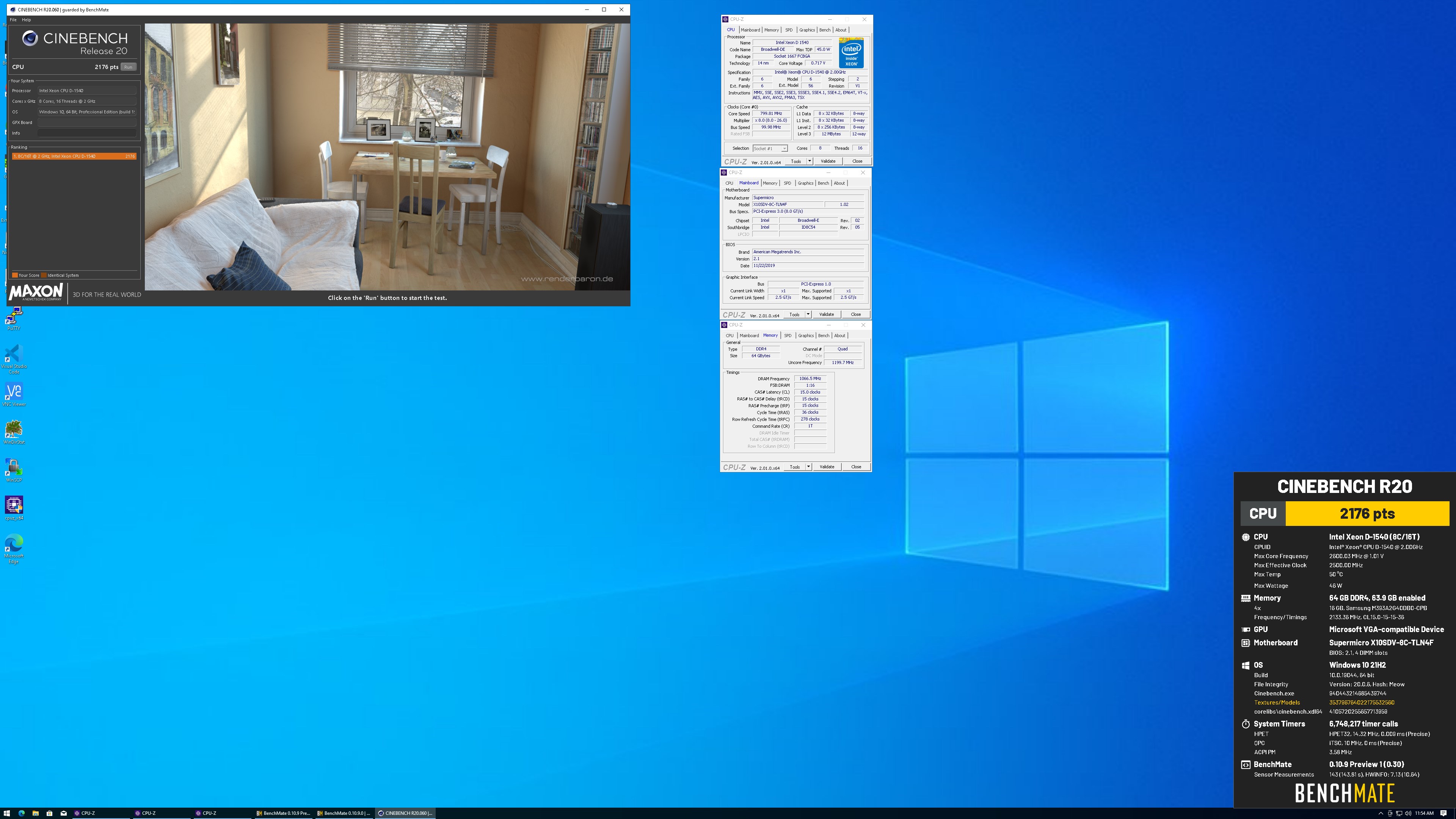This screenshot has width=1456, height=819.
Task: Open Bench tab in middle CPU-Z window
Action: [x=824, y=183]
